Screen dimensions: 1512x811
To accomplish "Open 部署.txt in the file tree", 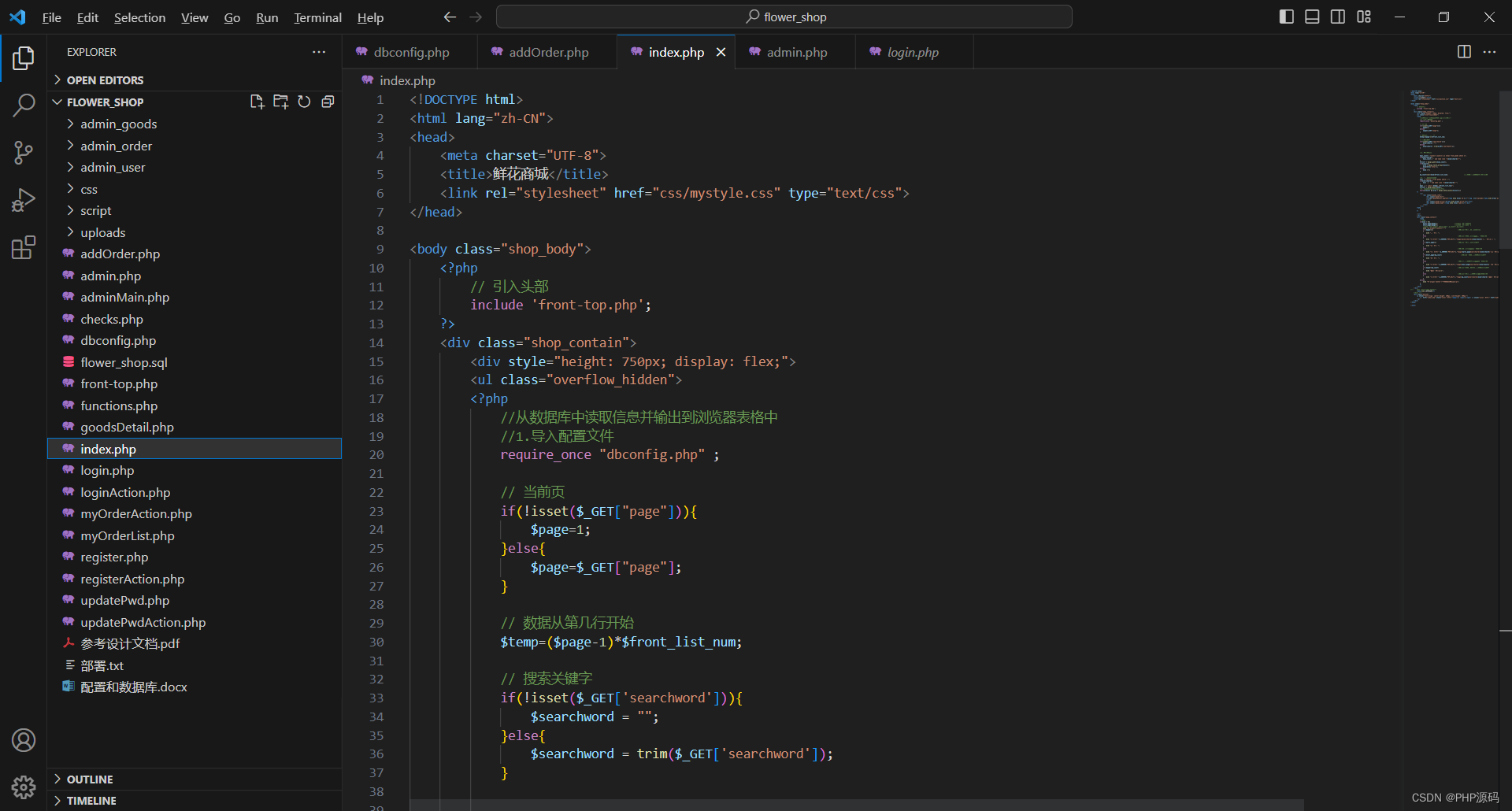I will tap(195, 665).
